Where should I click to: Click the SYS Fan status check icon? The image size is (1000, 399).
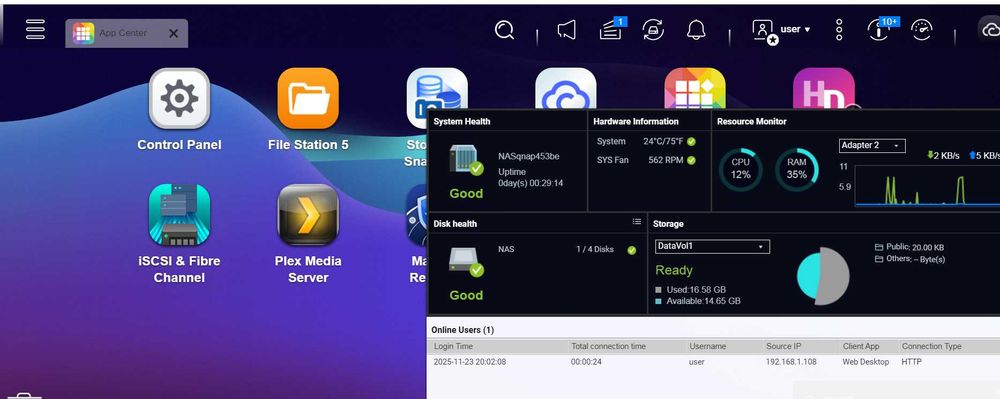pyautogui.click(x=691, y=161)
